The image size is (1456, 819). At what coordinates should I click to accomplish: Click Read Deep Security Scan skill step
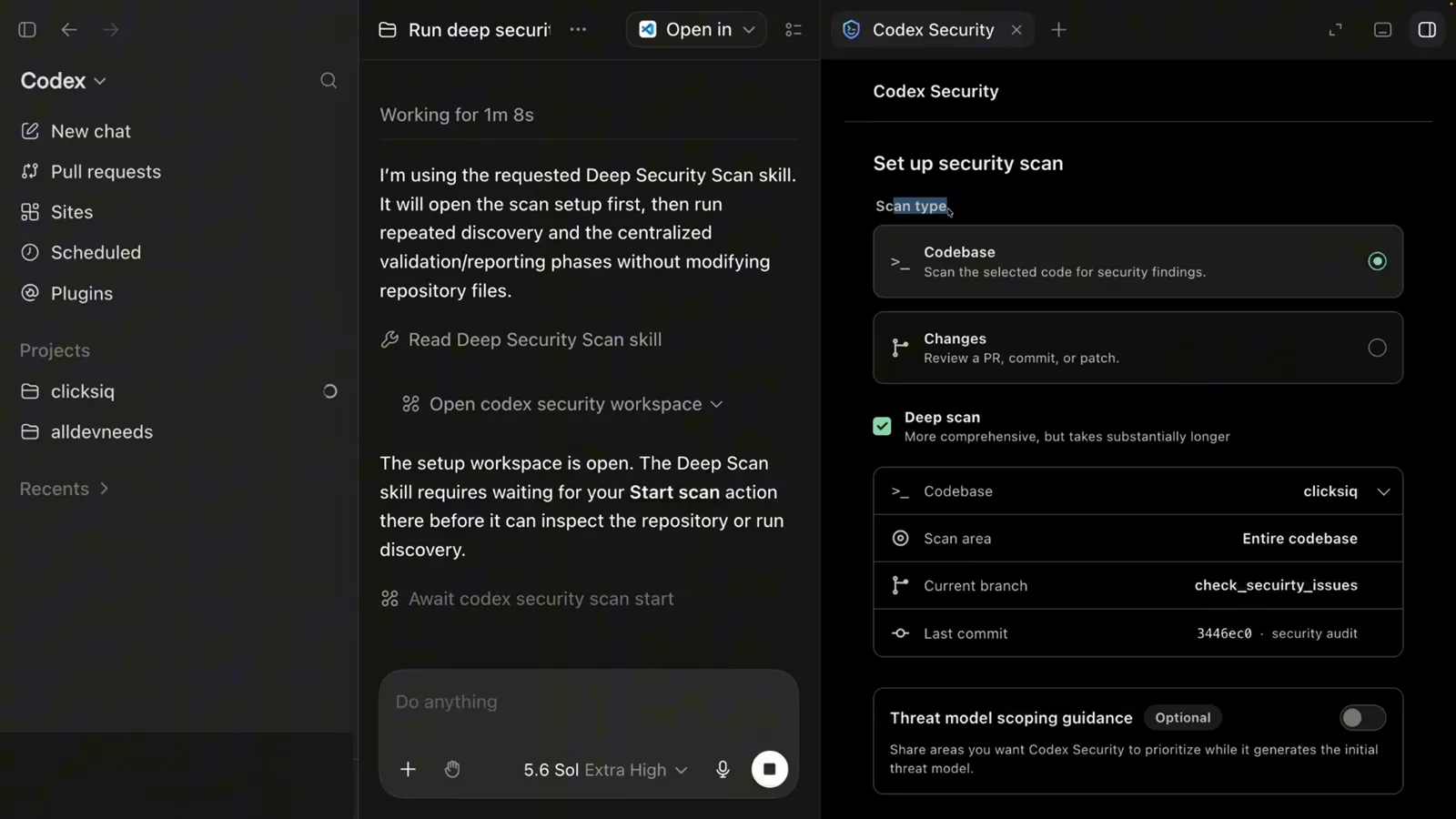click(521, 339)
